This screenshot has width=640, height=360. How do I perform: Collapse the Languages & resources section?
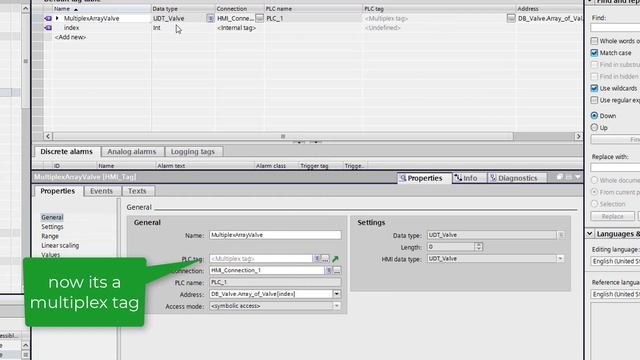click(x=590, y=234)
